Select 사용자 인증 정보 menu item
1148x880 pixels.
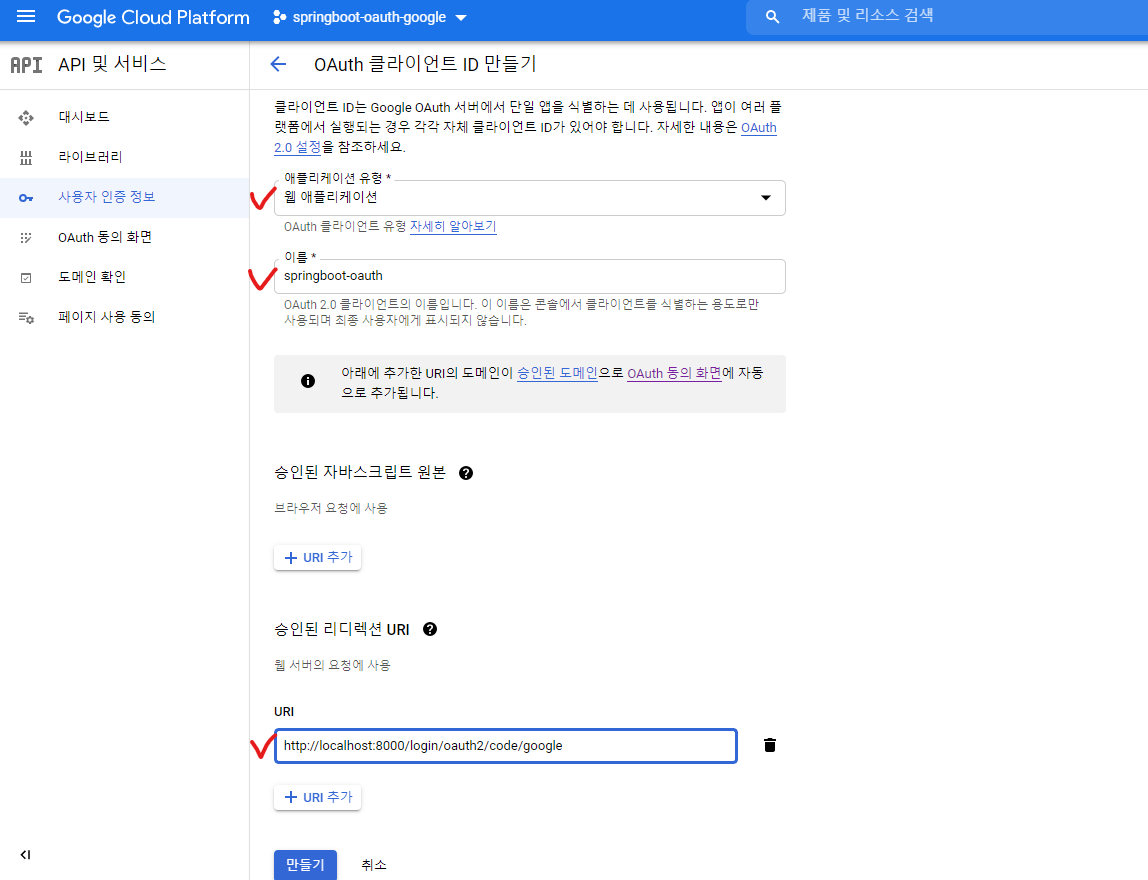click(124, 197)
